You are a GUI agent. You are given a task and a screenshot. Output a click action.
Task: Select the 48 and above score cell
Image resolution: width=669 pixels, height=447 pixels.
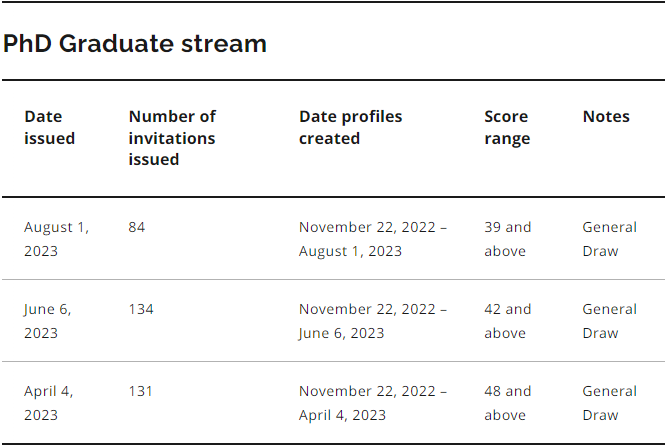pos(508,403)
